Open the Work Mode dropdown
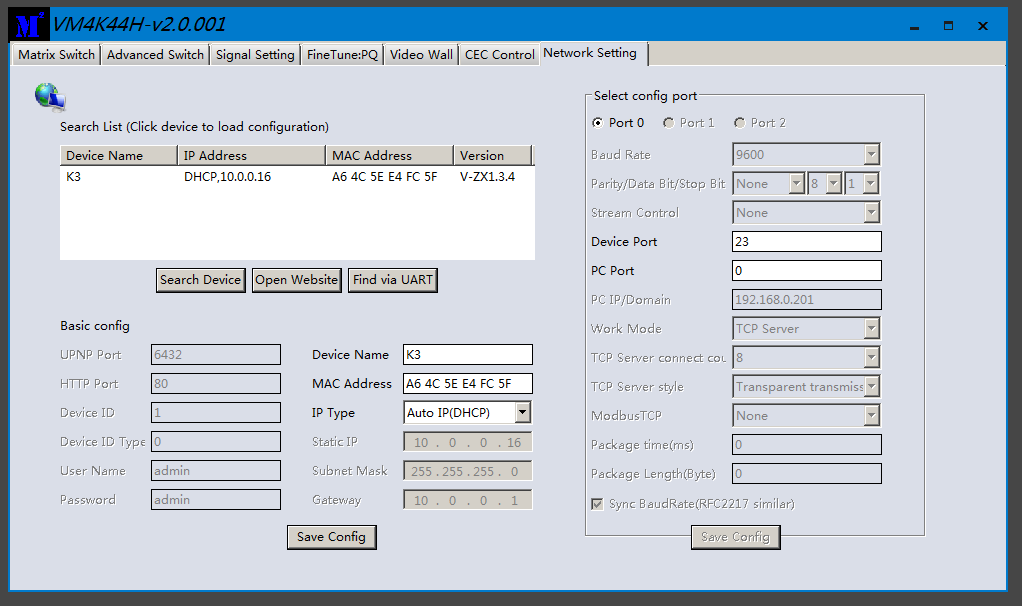This screenshot has width=1022, height=606. point(871,329)
